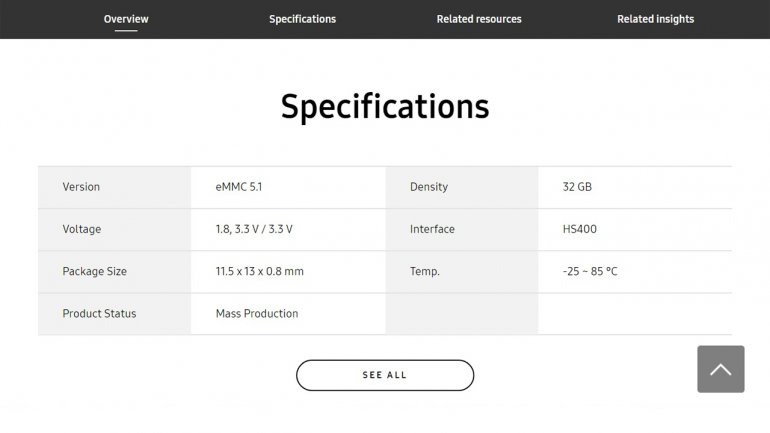The height and width of the screenshot is (433, 770).
Task: Open the Overview tab
Action: pyautogui.click(x=126, y=19)
